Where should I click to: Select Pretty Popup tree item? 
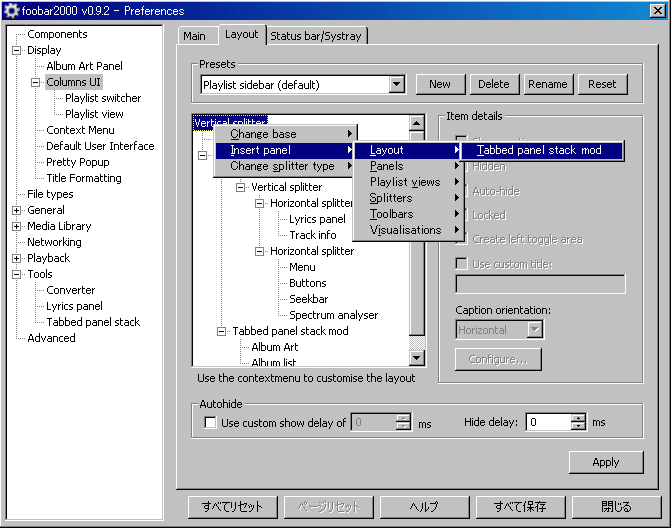77,162
